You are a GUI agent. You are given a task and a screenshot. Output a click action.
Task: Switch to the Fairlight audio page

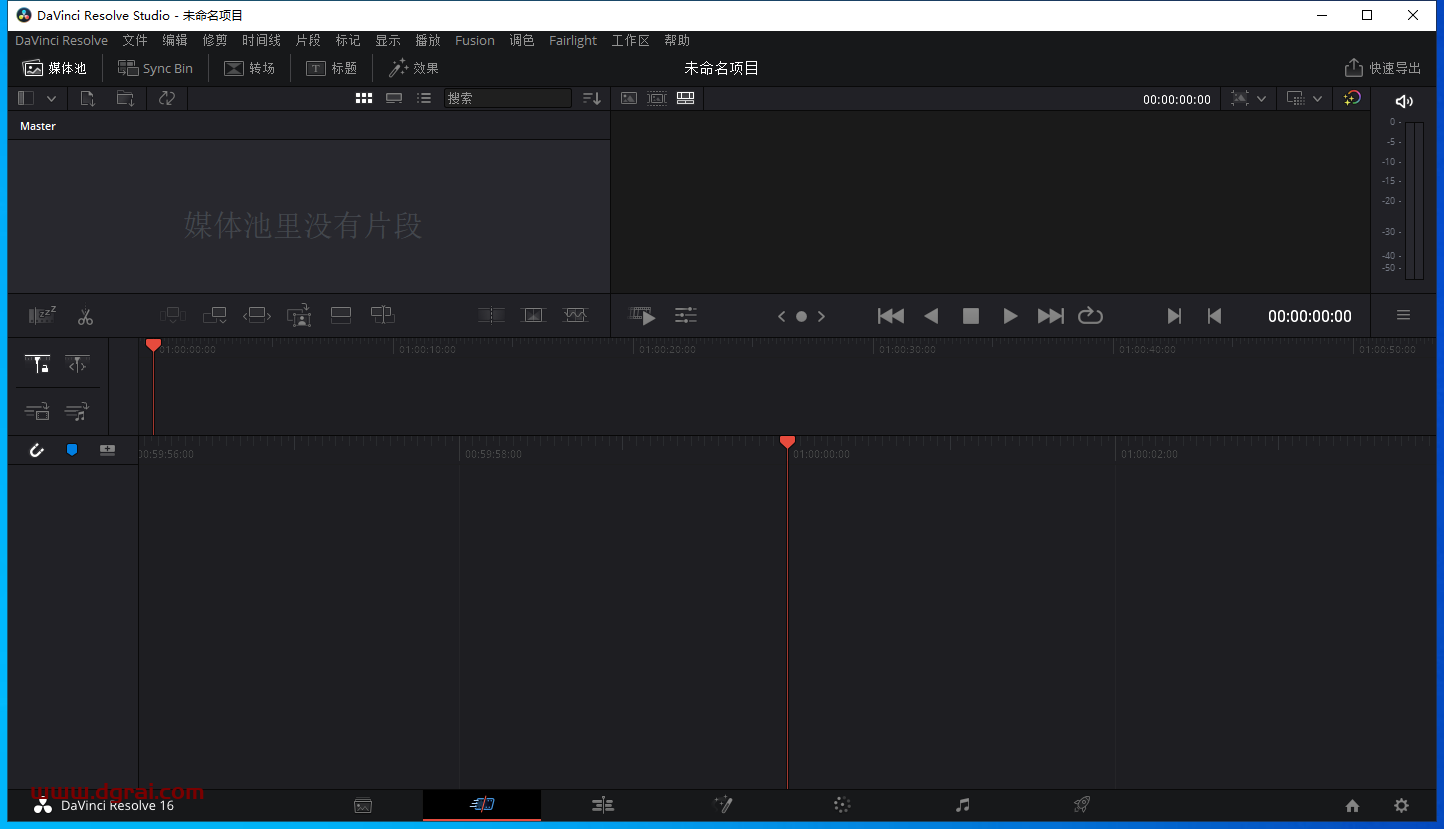962,805
